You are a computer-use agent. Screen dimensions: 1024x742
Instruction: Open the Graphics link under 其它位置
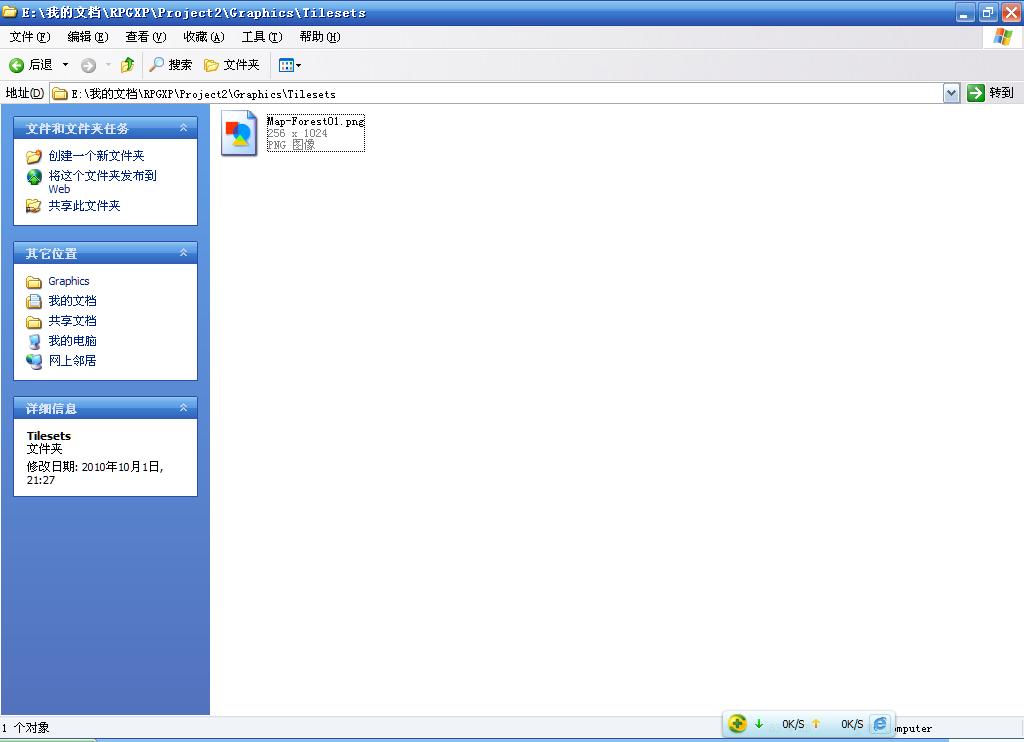pos(69,282)
